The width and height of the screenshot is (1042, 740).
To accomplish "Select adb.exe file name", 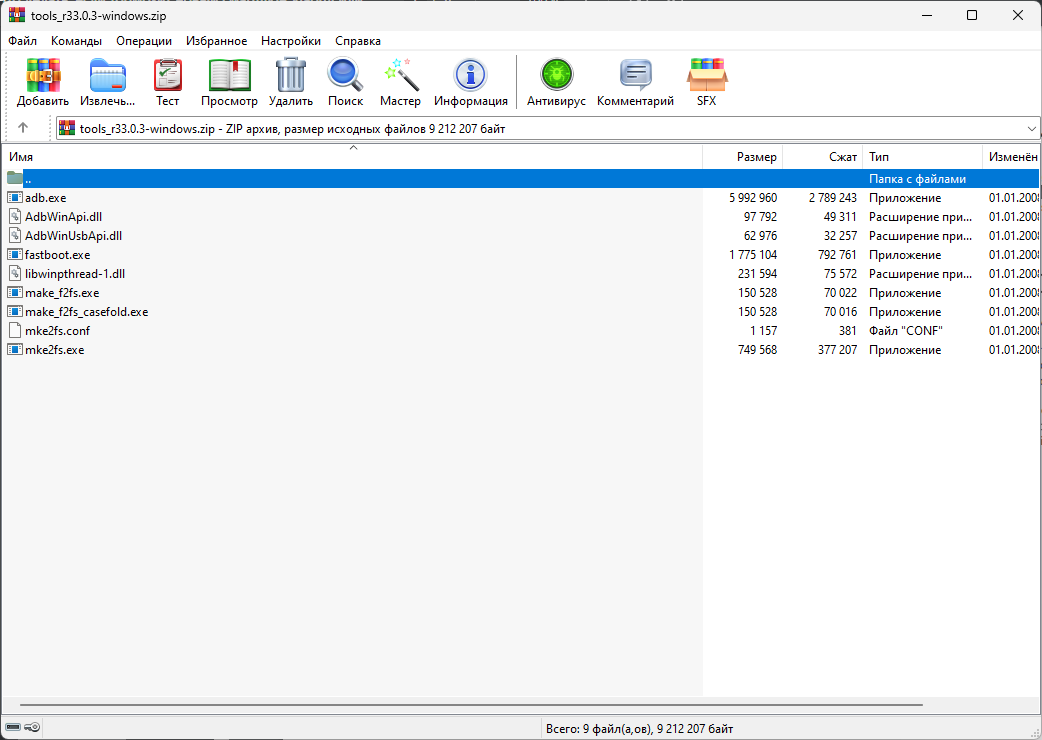I will 46,197.
